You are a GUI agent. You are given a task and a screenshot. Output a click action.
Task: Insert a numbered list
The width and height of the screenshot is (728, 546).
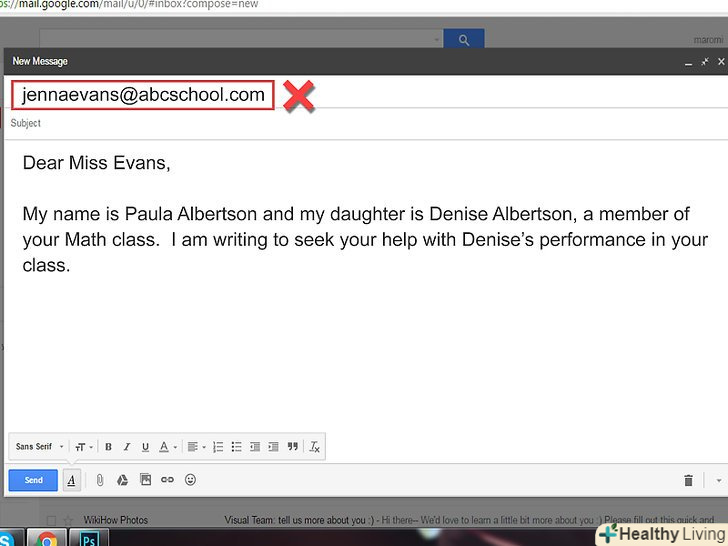(x=218, y=447)
